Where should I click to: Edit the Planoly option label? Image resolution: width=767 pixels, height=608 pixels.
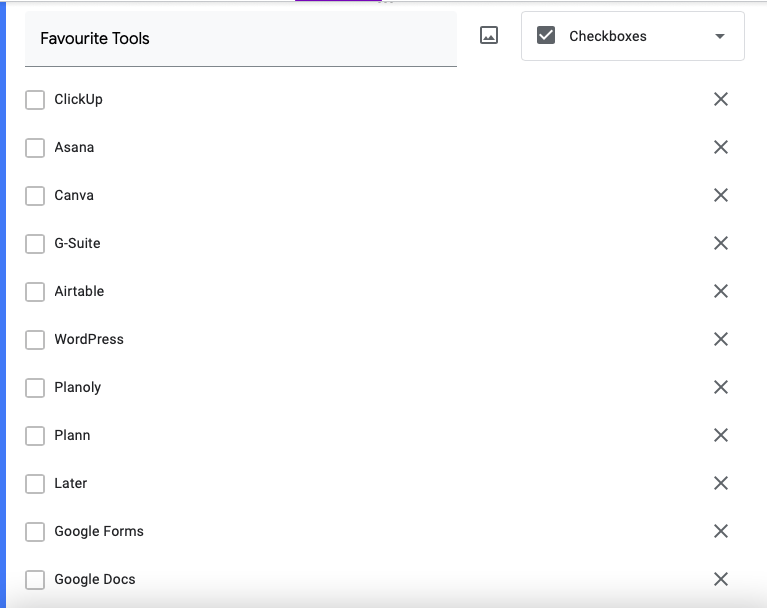(x=78, y=387)
